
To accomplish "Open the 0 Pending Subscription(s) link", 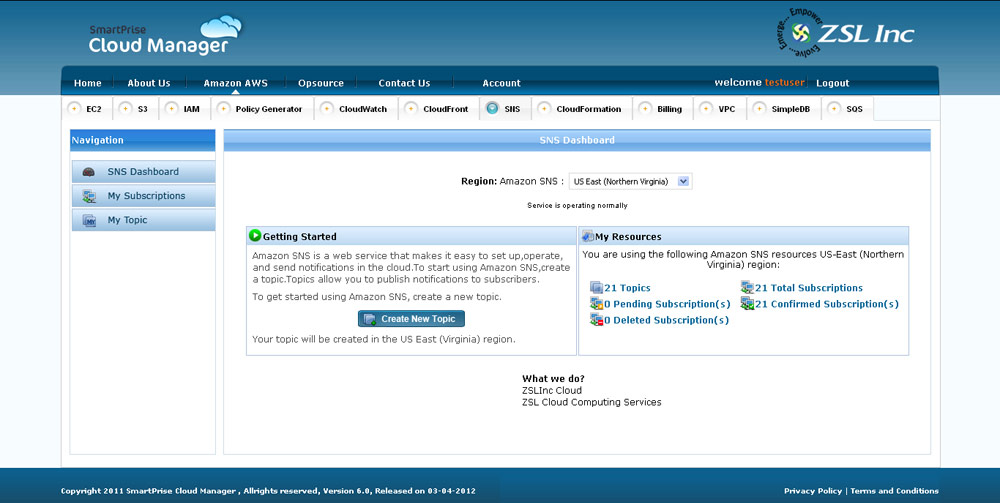I will click(x=668, y=304).
